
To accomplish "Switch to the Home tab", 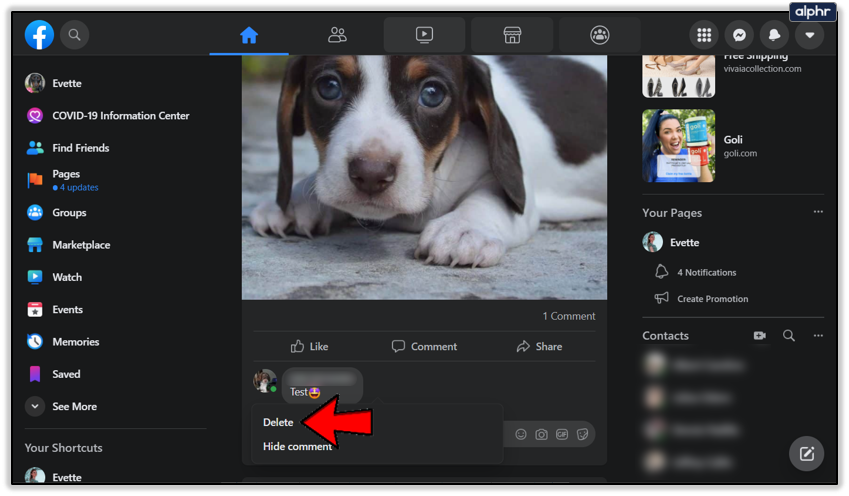I will [249, 35].
